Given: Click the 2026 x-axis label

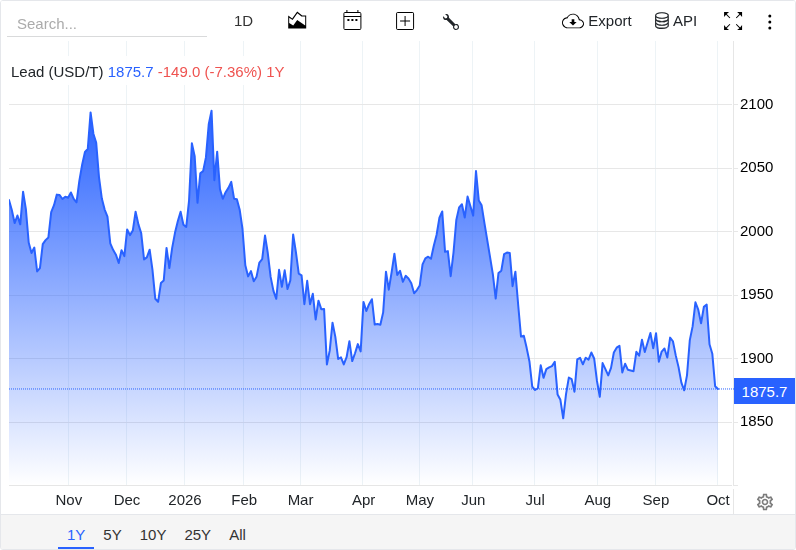Looking at the screenshot, I should coord(185,500).
